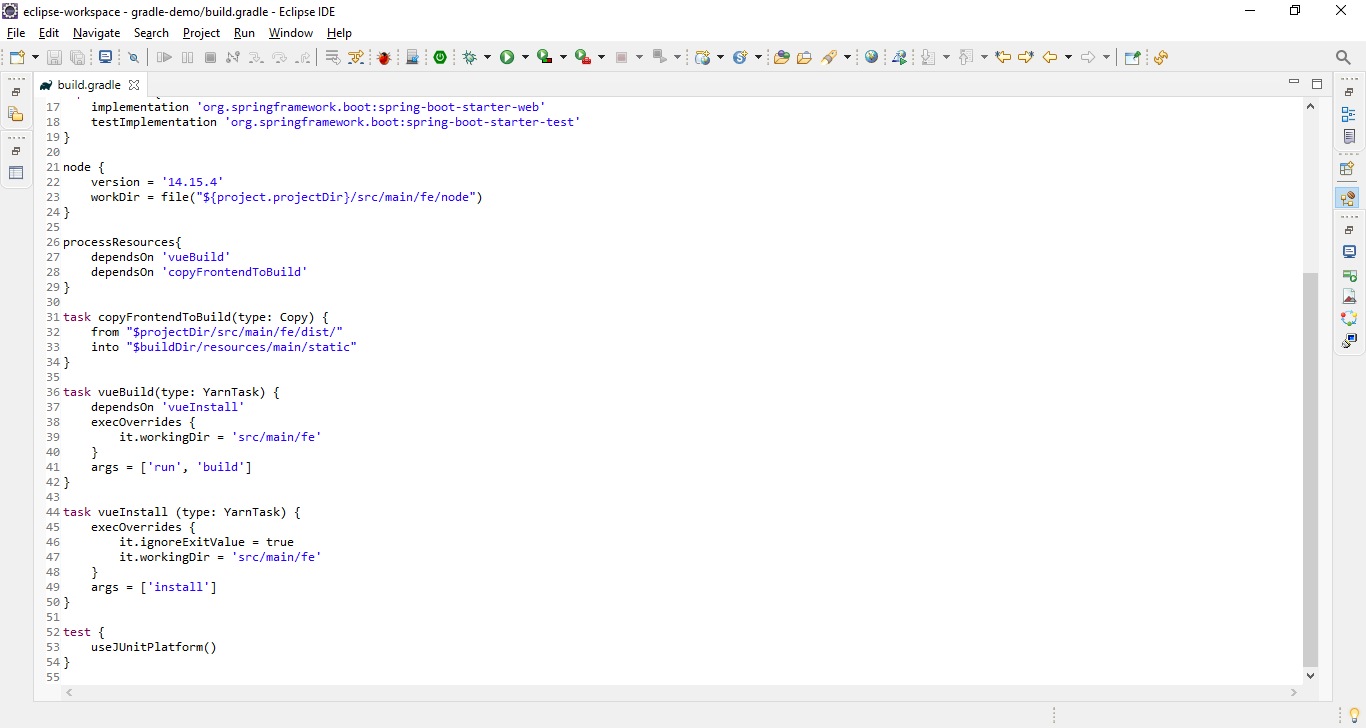Click the Terminate stop icon
This screenshot has width=1366, height=728.
tap(210, 57)
